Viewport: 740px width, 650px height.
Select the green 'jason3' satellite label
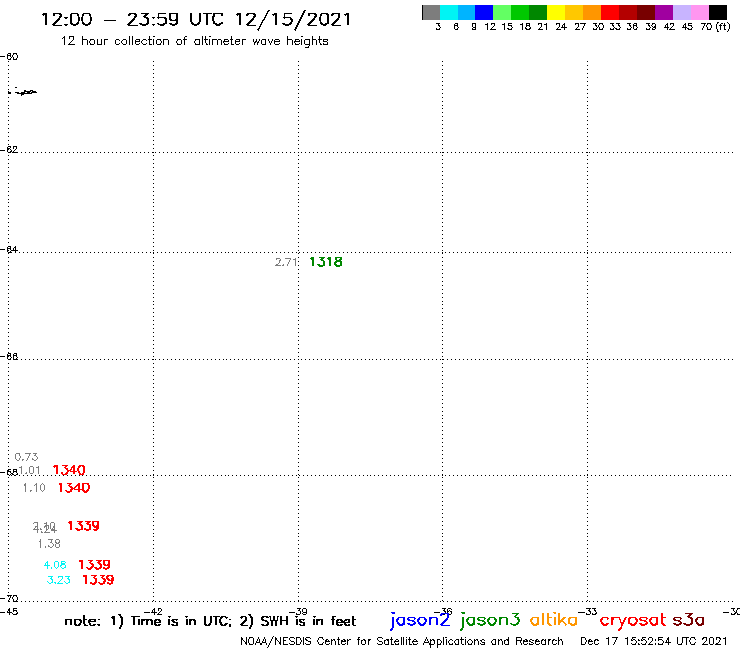490,620
